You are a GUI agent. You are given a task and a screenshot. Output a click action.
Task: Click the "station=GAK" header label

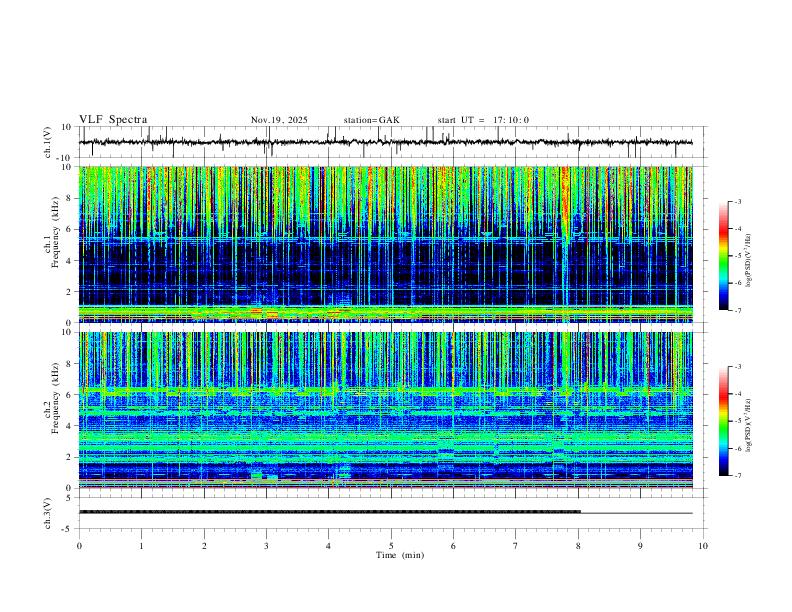[371, 120]
